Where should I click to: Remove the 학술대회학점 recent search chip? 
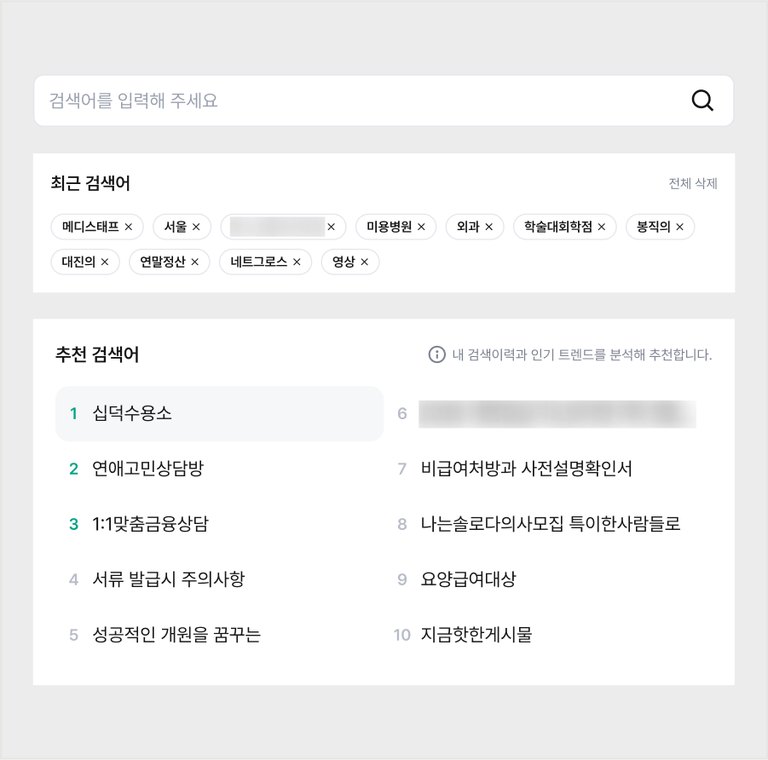(x=601, y=227)
